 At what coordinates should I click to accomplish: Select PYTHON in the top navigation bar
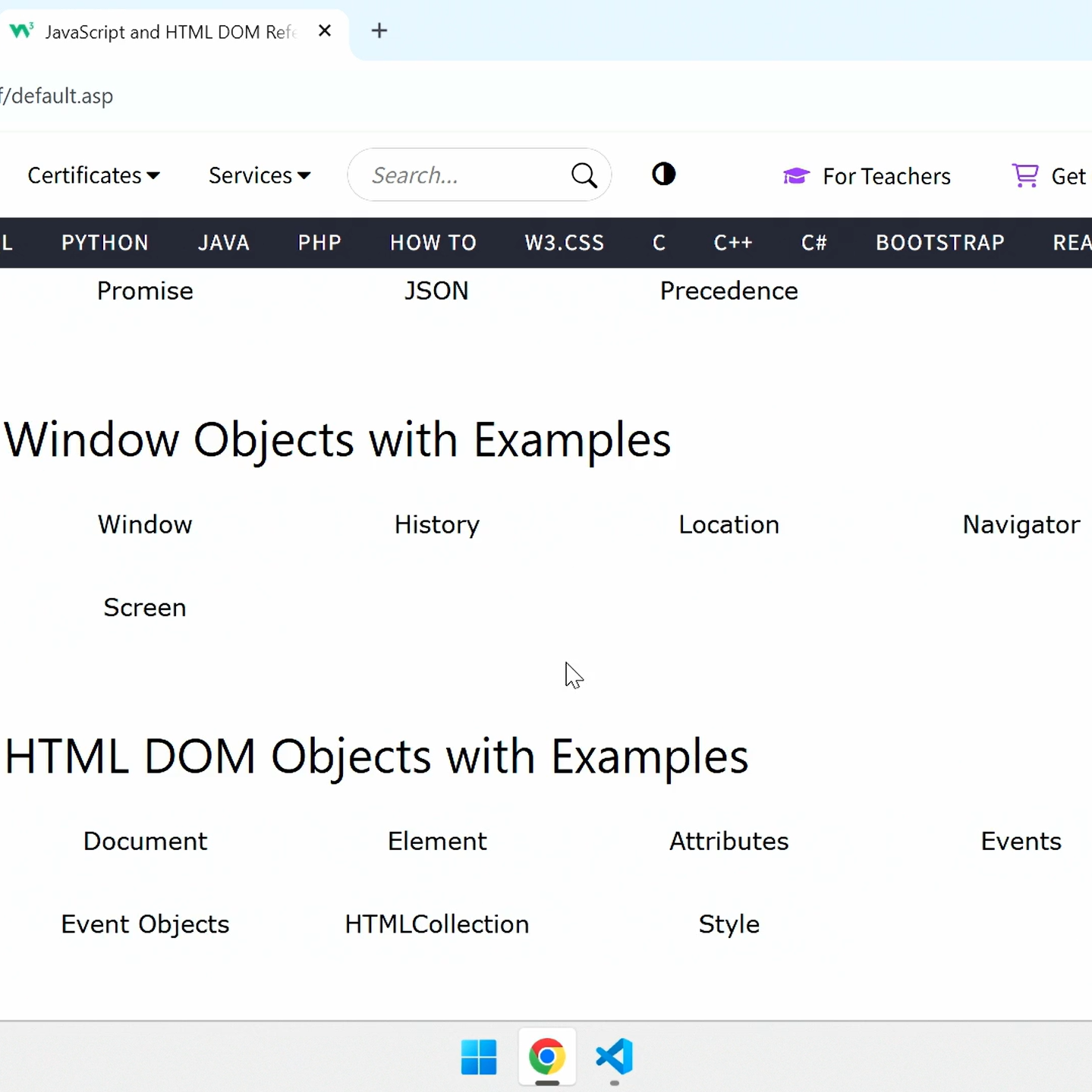point(105,243)
